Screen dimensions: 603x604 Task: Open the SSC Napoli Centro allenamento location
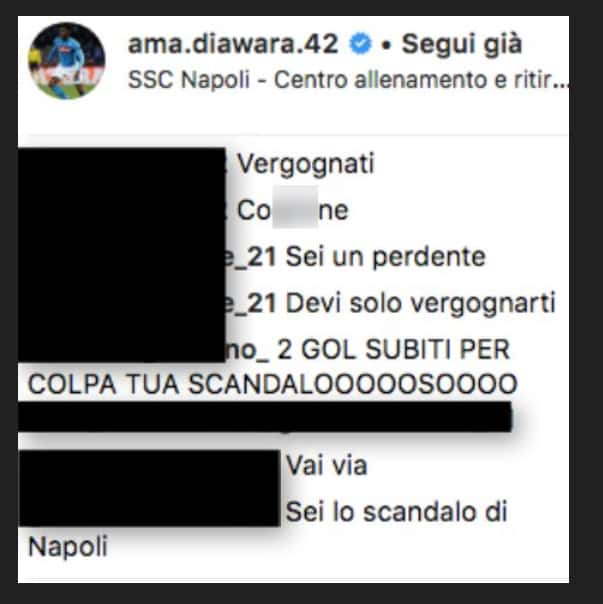[x=348, y=80]
